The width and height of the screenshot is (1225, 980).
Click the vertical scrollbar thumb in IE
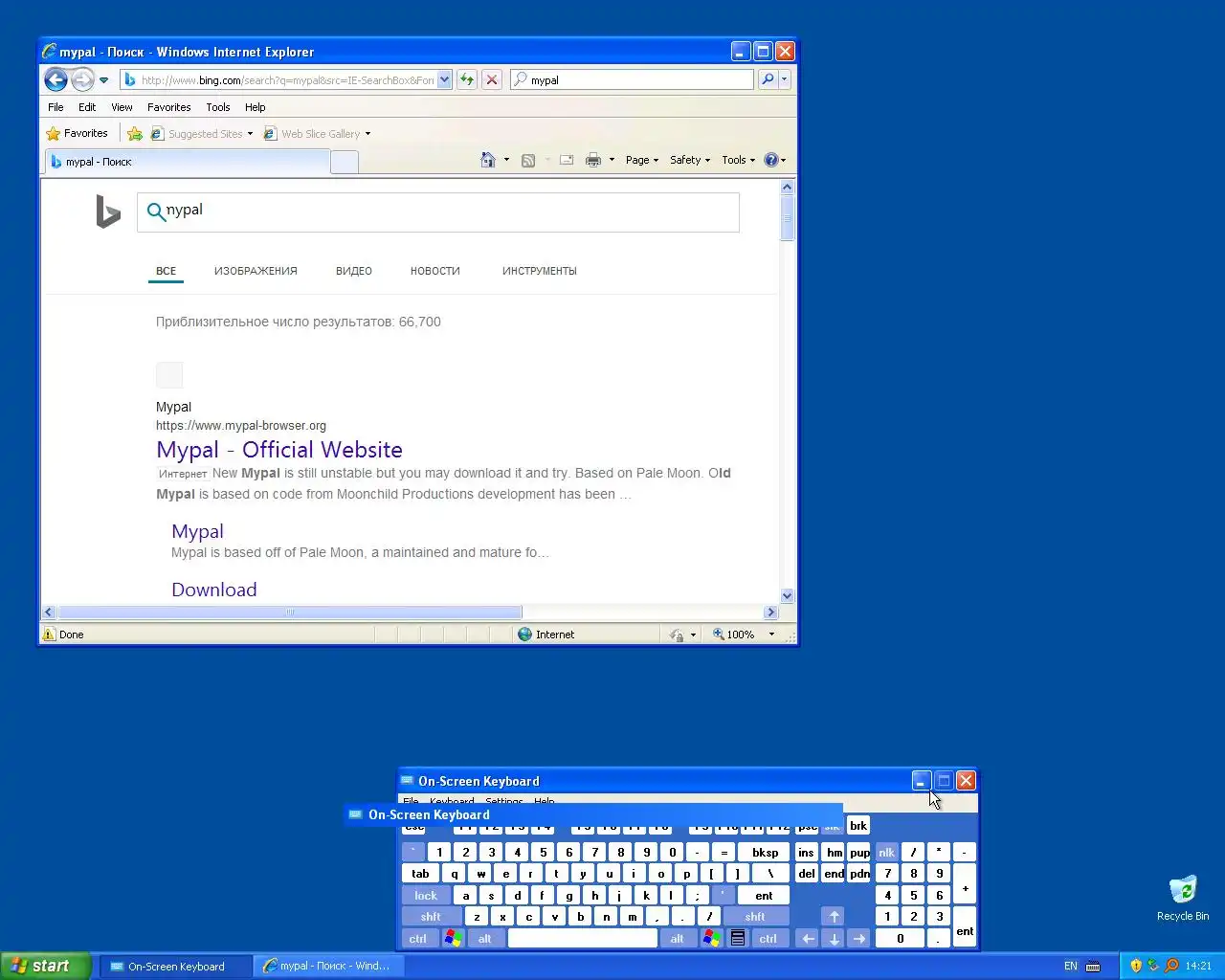[788, 217]
